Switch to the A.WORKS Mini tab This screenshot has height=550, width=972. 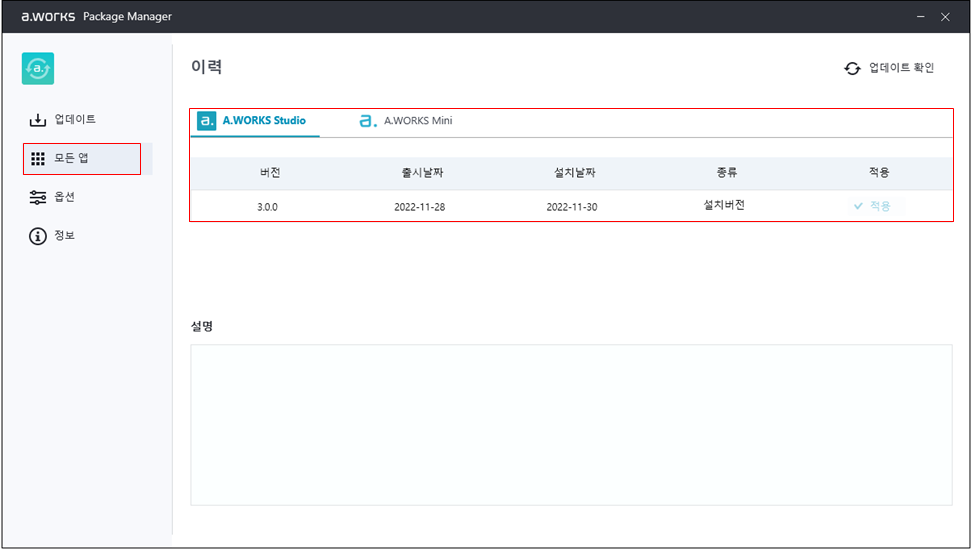pyautogui.click(x=406, y=122)
